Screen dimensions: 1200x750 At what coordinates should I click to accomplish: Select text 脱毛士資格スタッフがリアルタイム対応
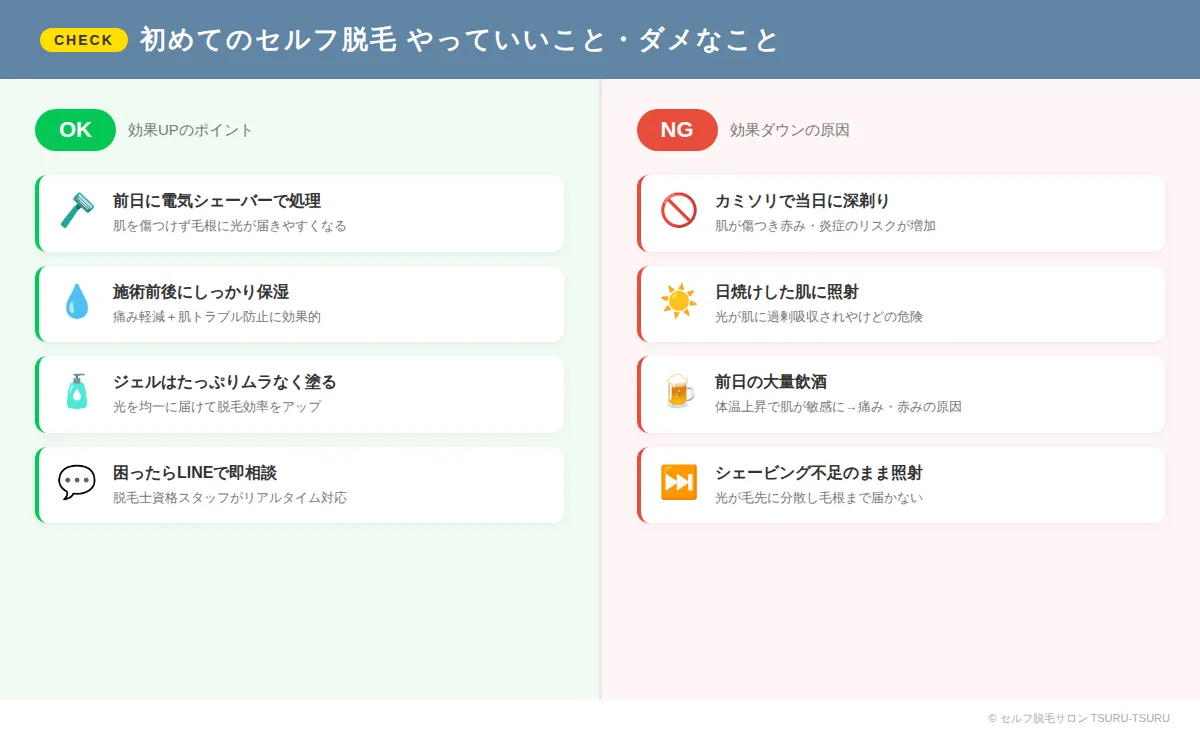point(229,498)
